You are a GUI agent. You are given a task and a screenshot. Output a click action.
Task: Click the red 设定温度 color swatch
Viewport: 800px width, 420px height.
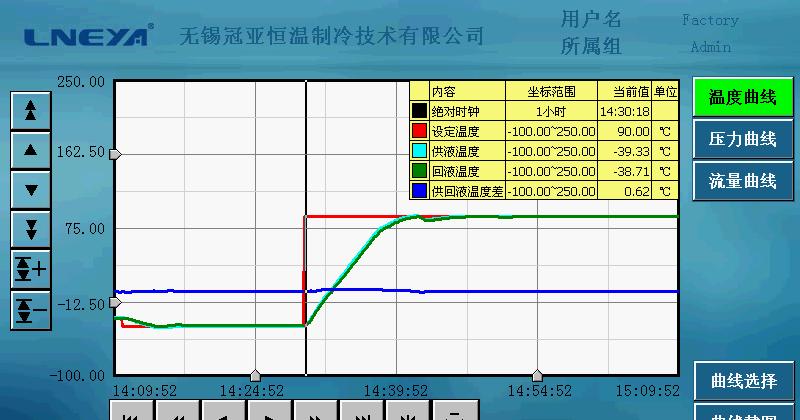pyautogui.click(x=419, y=131)
